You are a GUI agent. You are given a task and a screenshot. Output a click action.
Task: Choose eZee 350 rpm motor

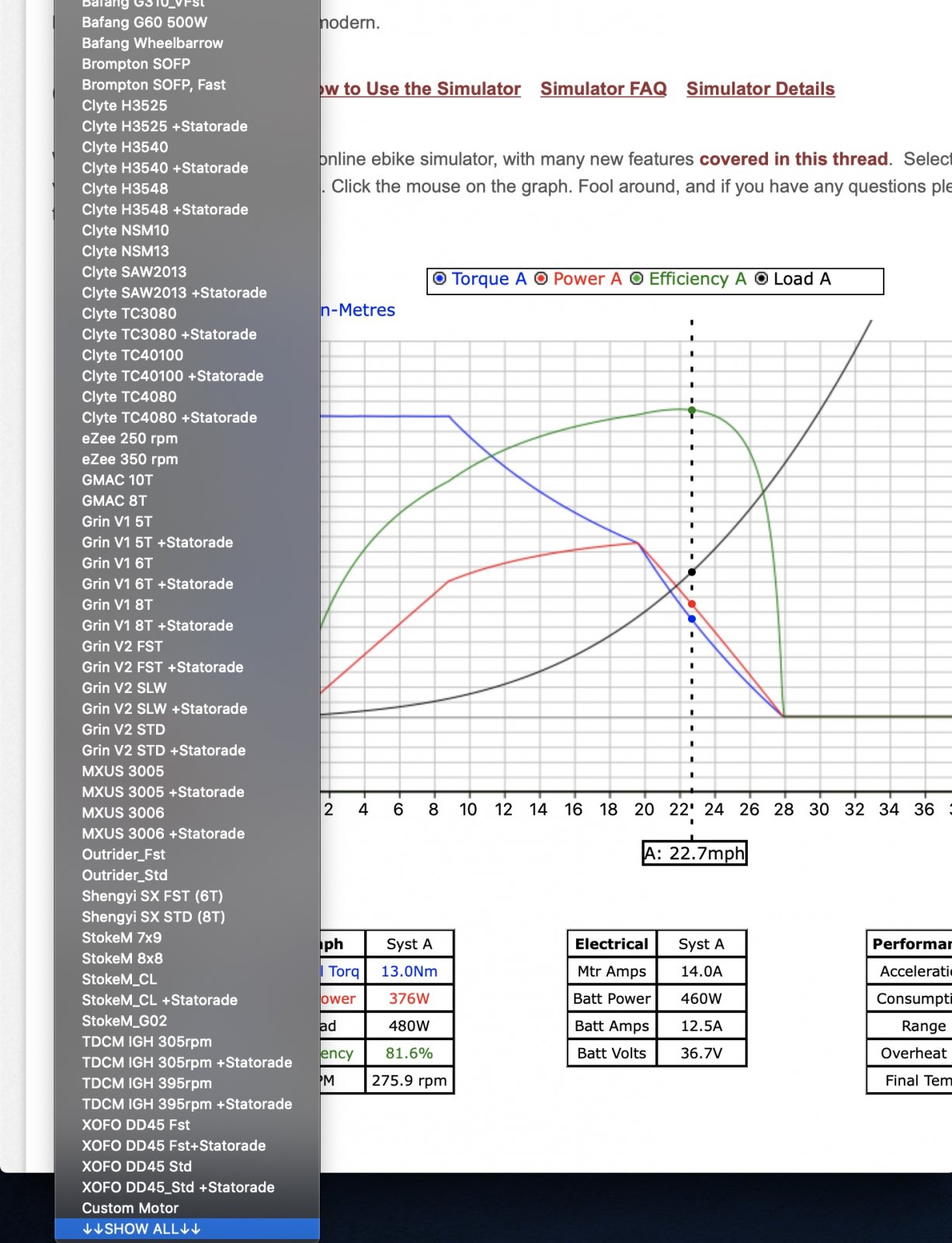pyautogui.click(x=187, y=459)
